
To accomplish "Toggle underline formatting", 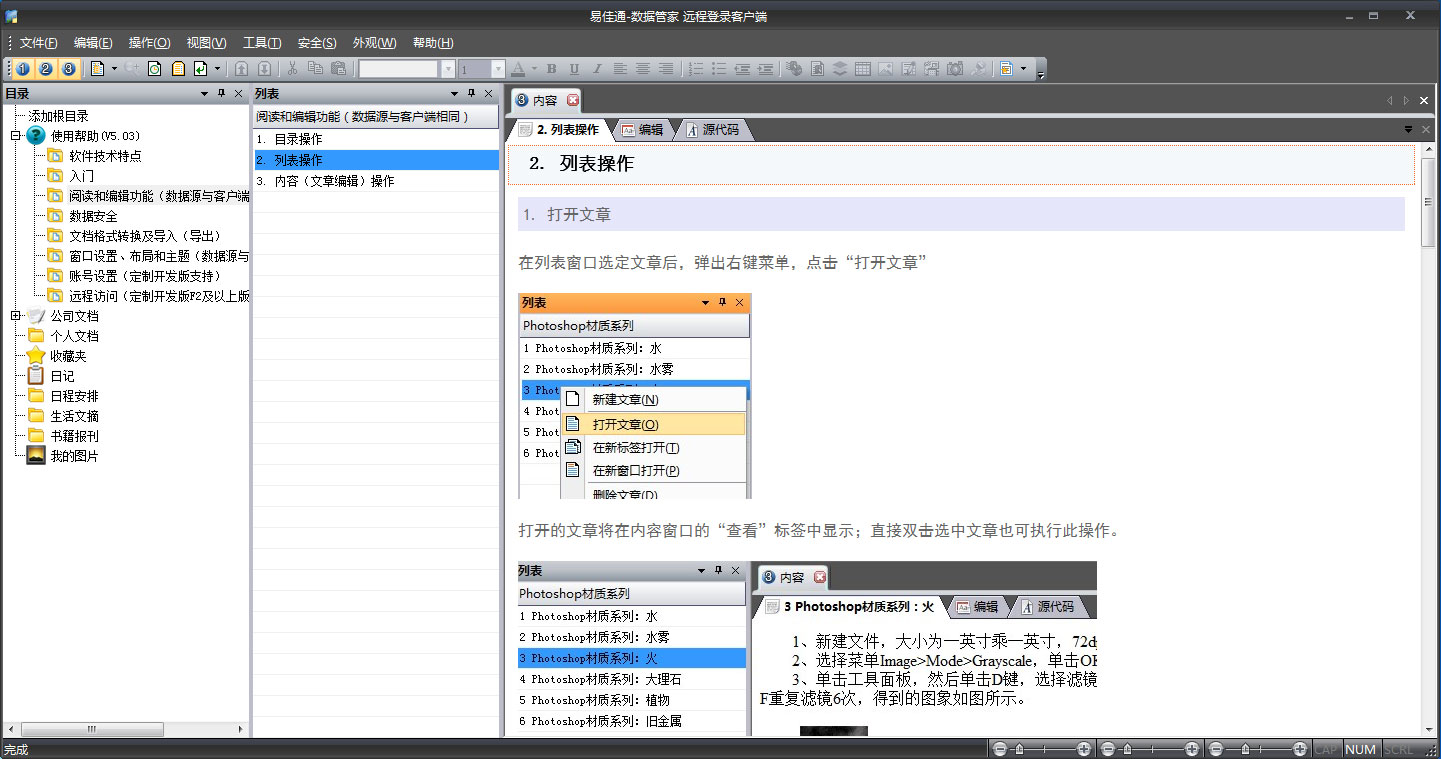I will [x=574, y=69].
